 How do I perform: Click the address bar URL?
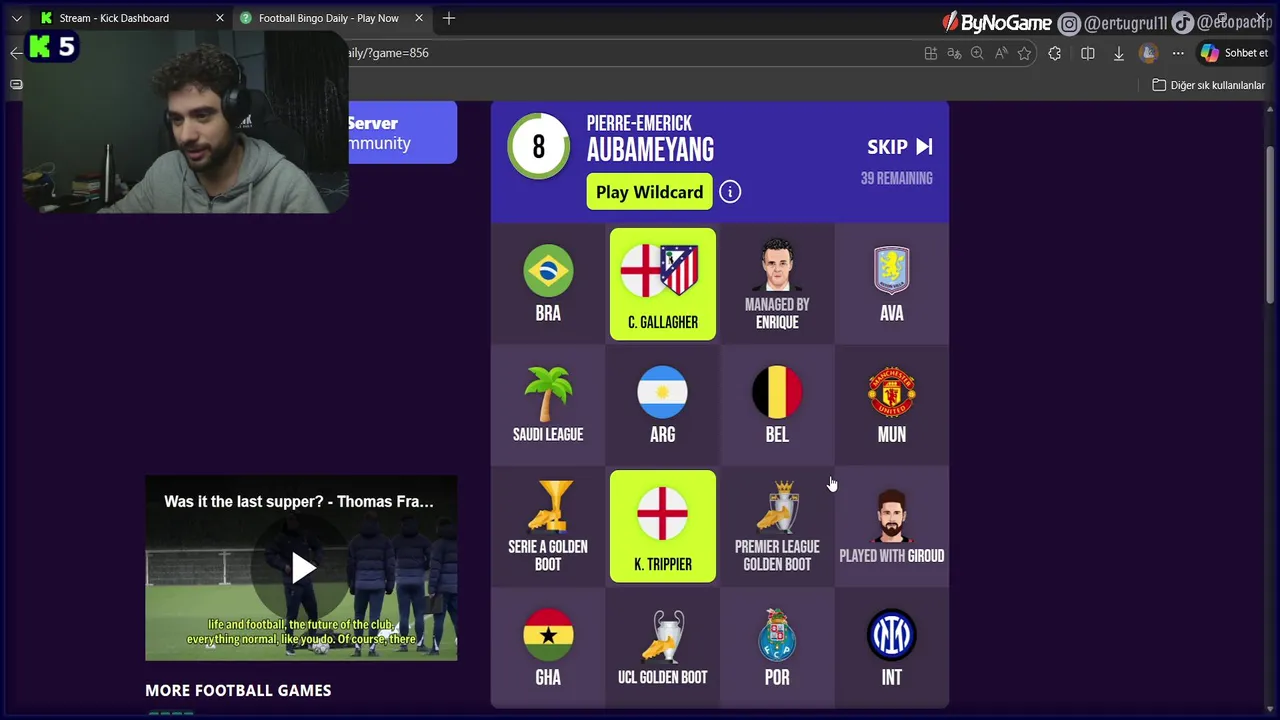pos(388,53)
